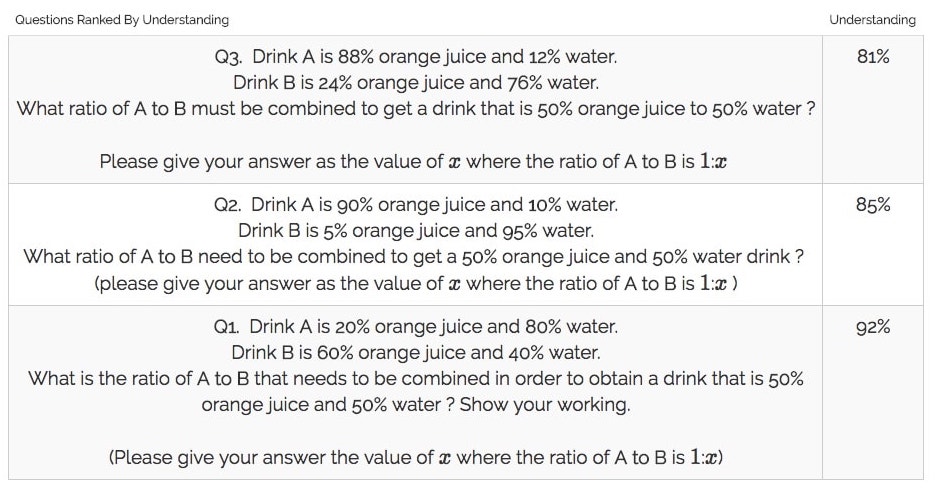Select the 81% understanding score
The height and width of the screenshot is (495, 936).
[873, 56]
